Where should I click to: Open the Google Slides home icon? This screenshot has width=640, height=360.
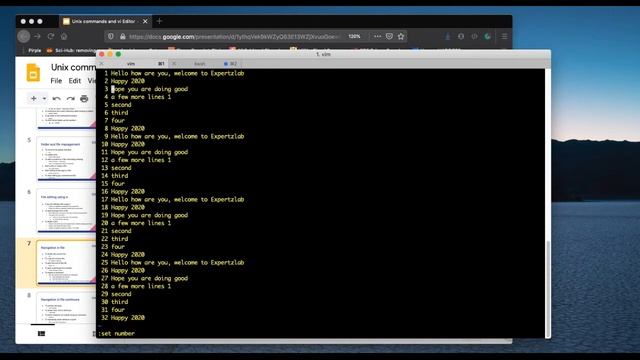click(x=33, y=73)
